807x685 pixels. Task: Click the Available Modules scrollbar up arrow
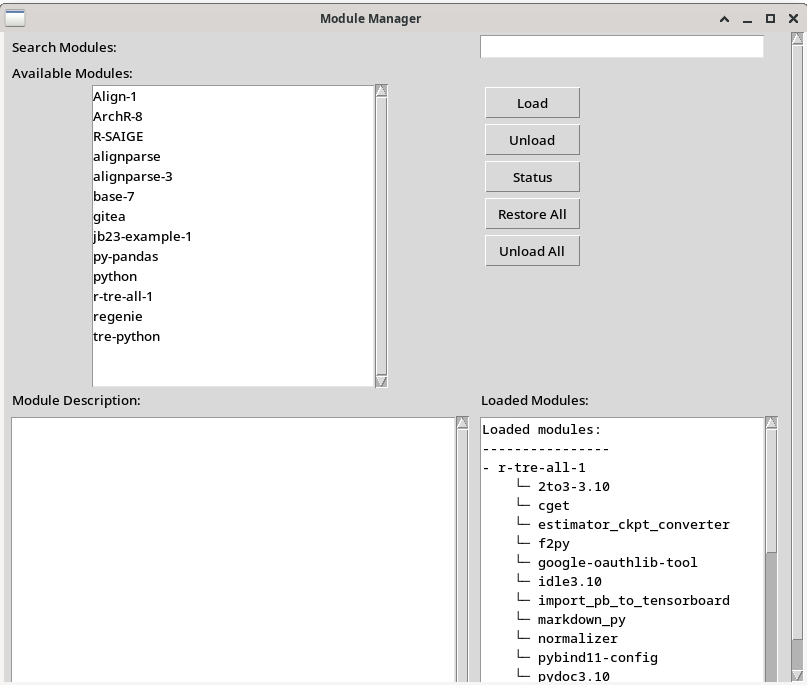tap(379, 89)
